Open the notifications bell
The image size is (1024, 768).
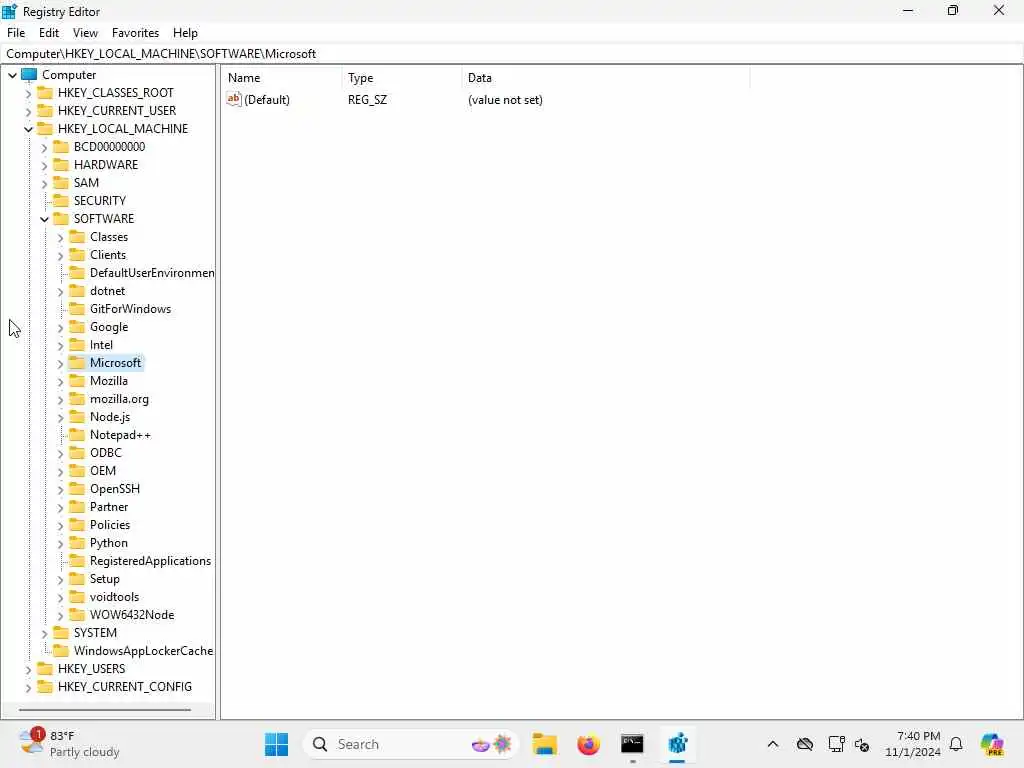(956, 744)
